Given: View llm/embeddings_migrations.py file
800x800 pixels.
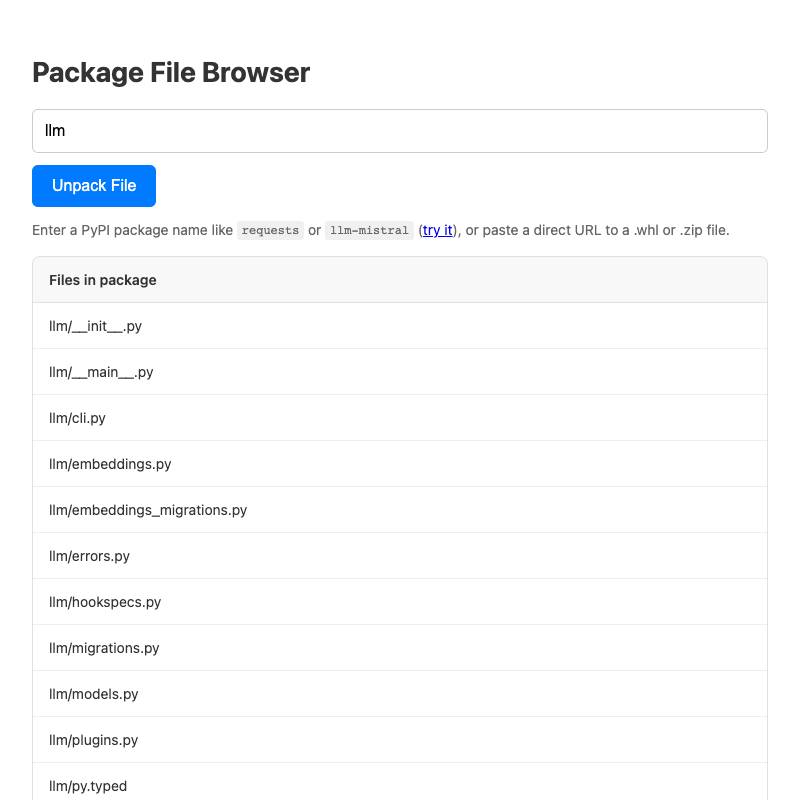Looking at the screenshot, I should point(148,510).
